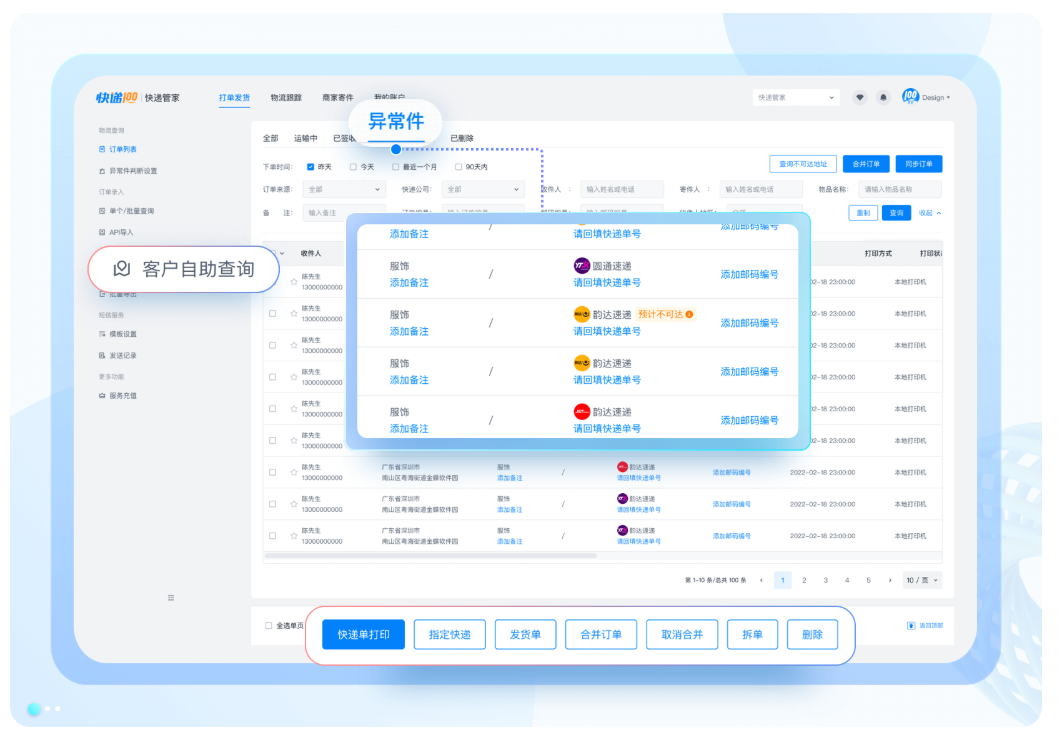Check the second order row checkbox
1059x734 pixels.
(273, 313)
